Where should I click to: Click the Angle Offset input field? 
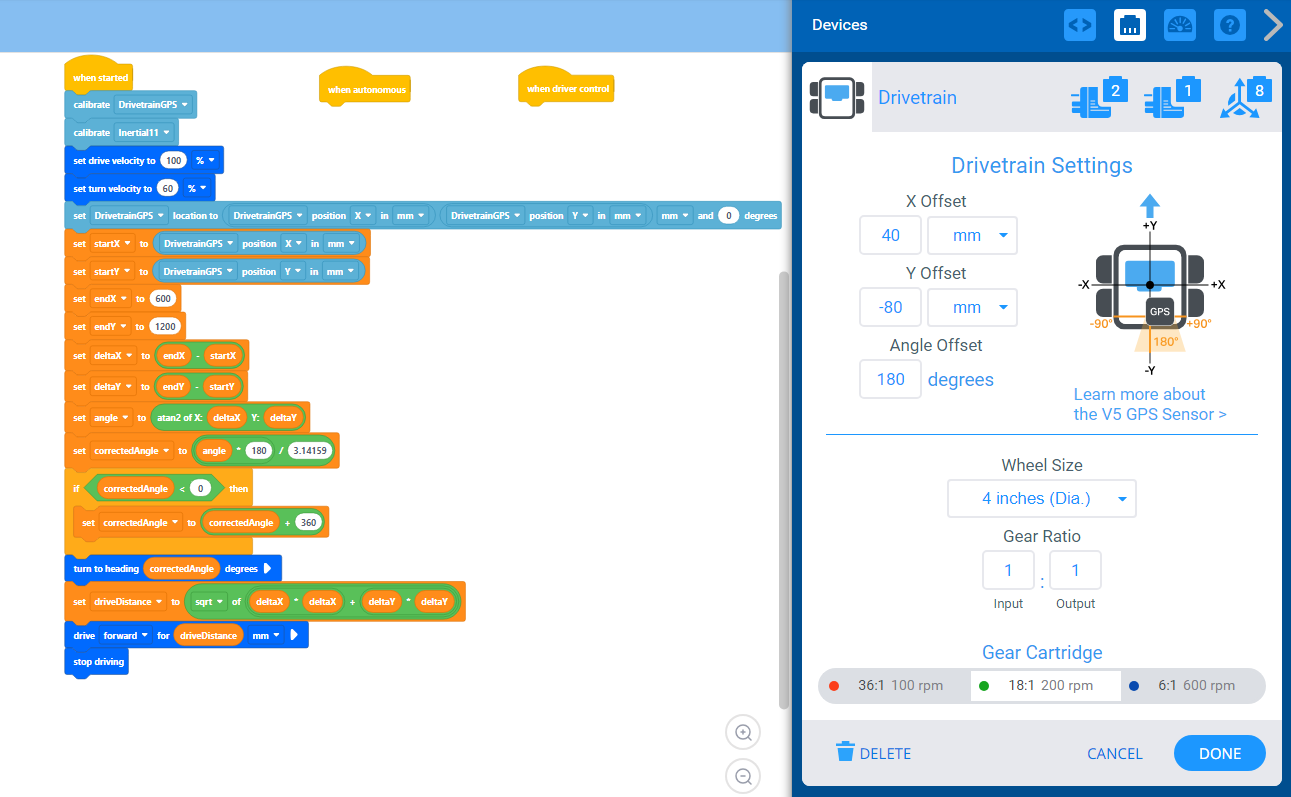(890, 380)
